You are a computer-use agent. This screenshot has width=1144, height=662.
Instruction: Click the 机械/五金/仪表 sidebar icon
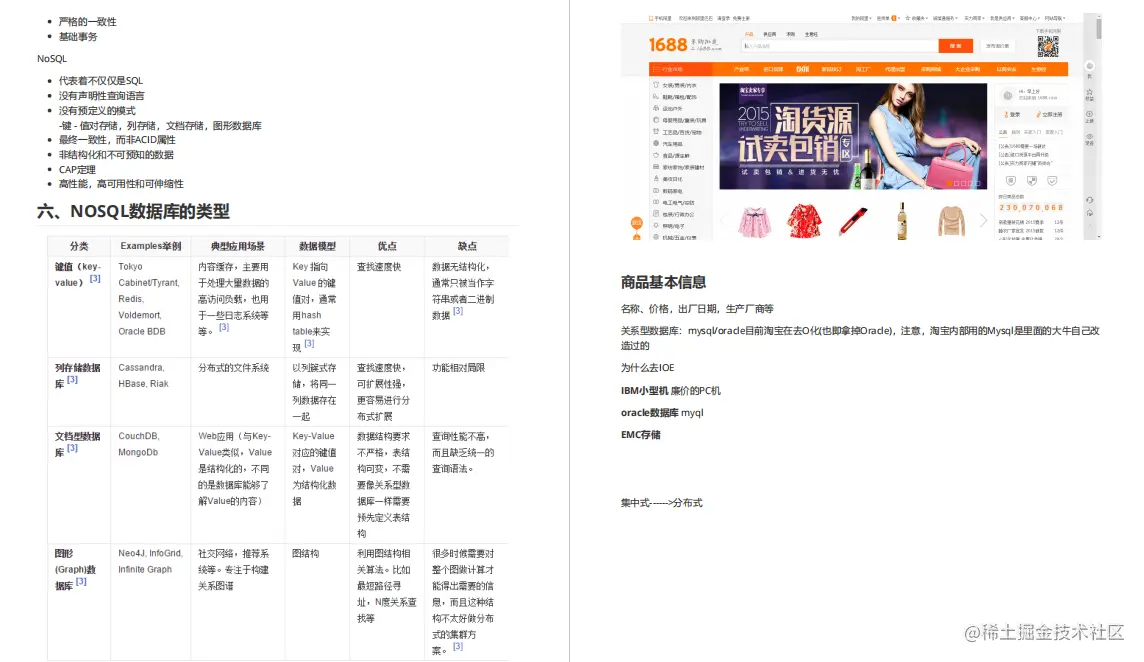click(656, 235)
